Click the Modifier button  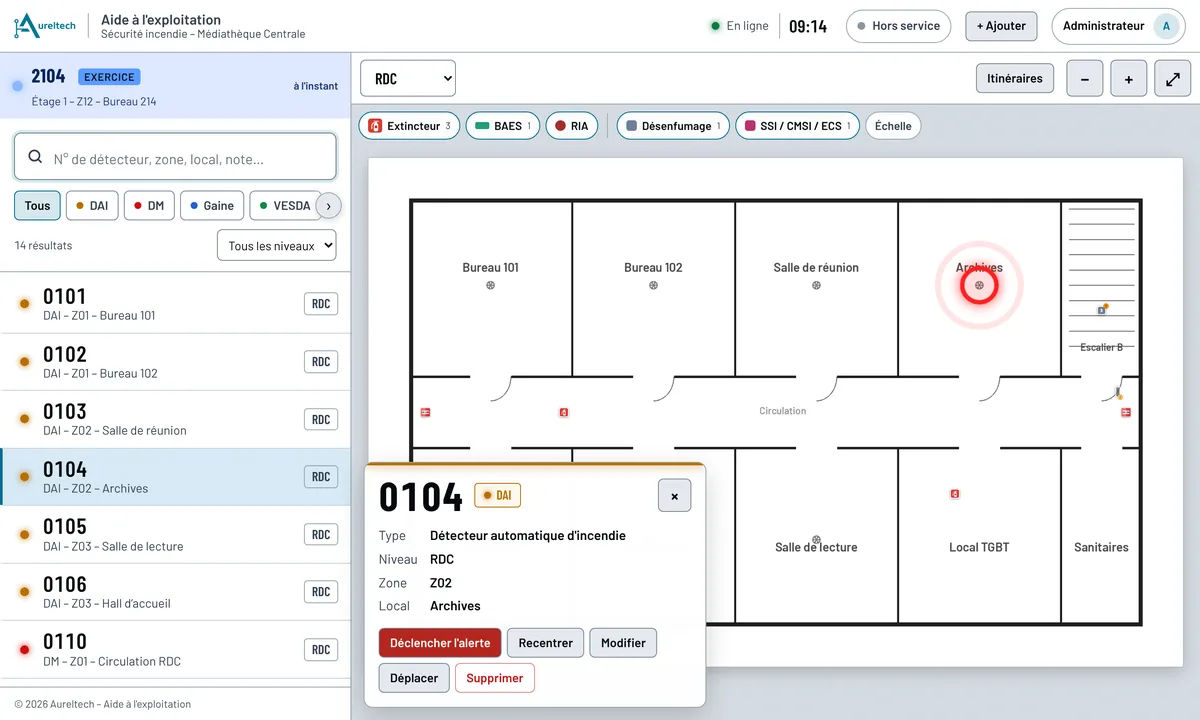tap(623, 643)
